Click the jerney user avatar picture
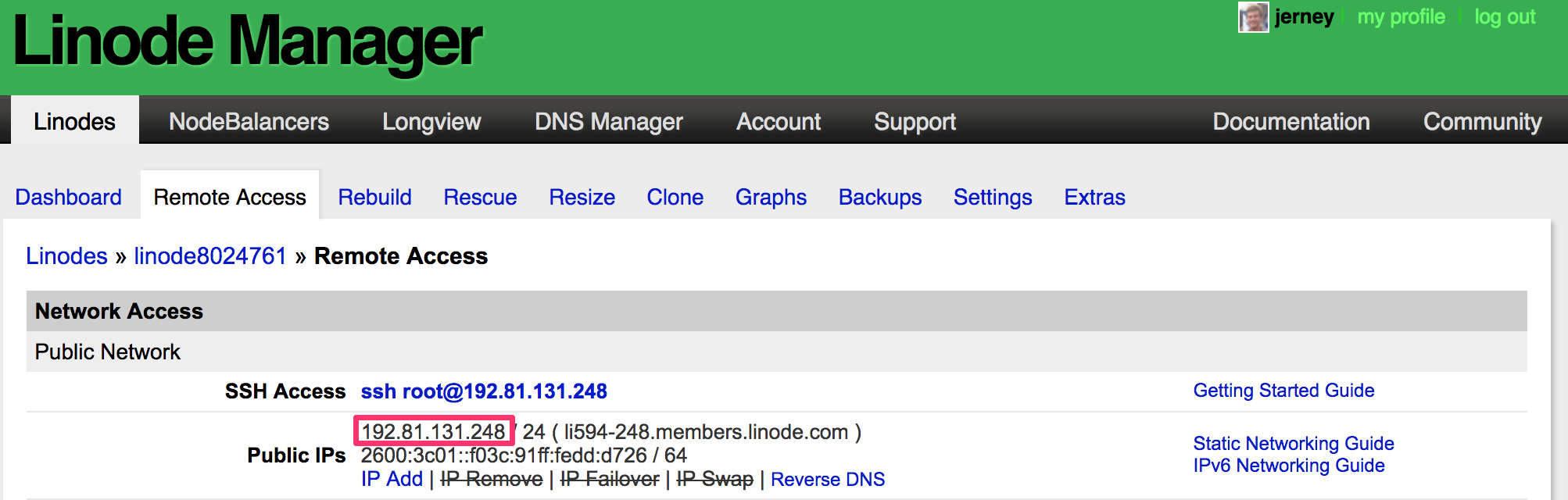This screenshot has width=1568, height=500. pos(1253,17)
